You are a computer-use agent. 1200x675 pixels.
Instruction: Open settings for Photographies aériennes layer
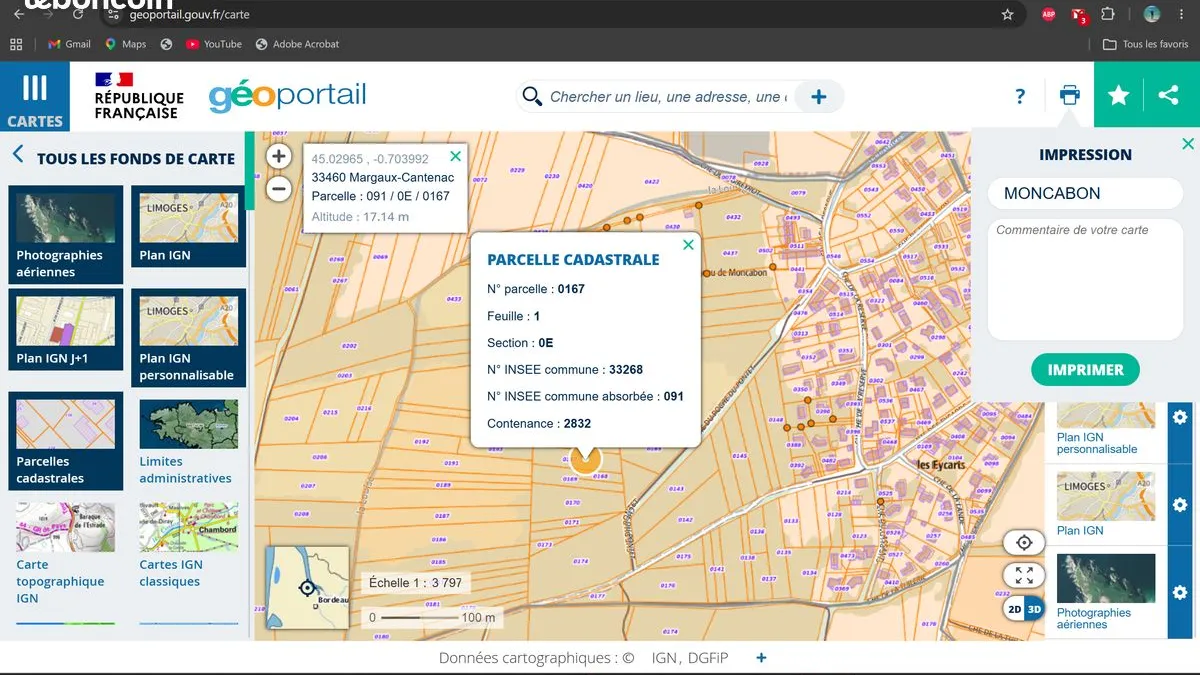tap(1180, 593)
